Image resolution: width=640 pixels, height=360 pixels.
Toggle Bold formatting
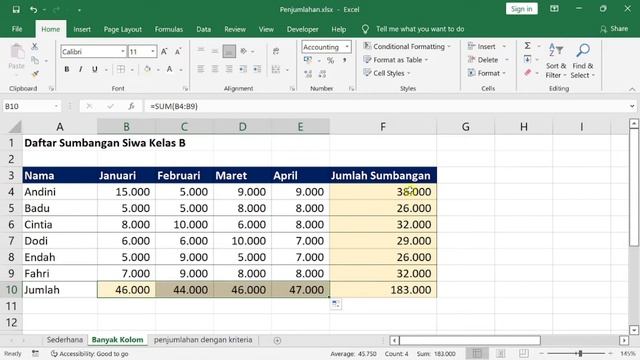[x=67, y=69]
